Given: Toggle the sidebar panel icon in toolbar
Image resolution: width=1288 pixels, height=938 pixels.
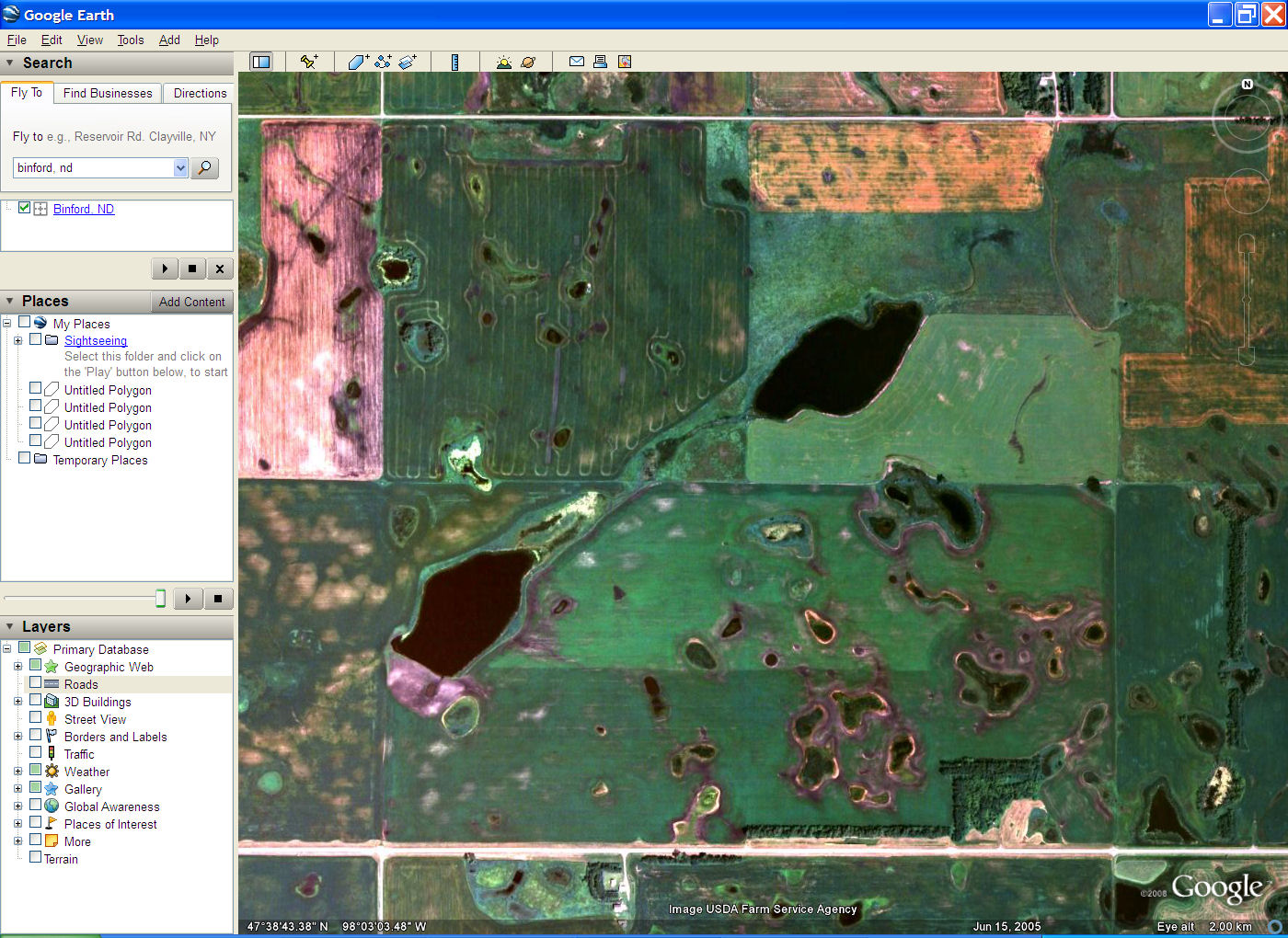Looking at the screenshot, I should pyautogui.click(x=261, y=62).
